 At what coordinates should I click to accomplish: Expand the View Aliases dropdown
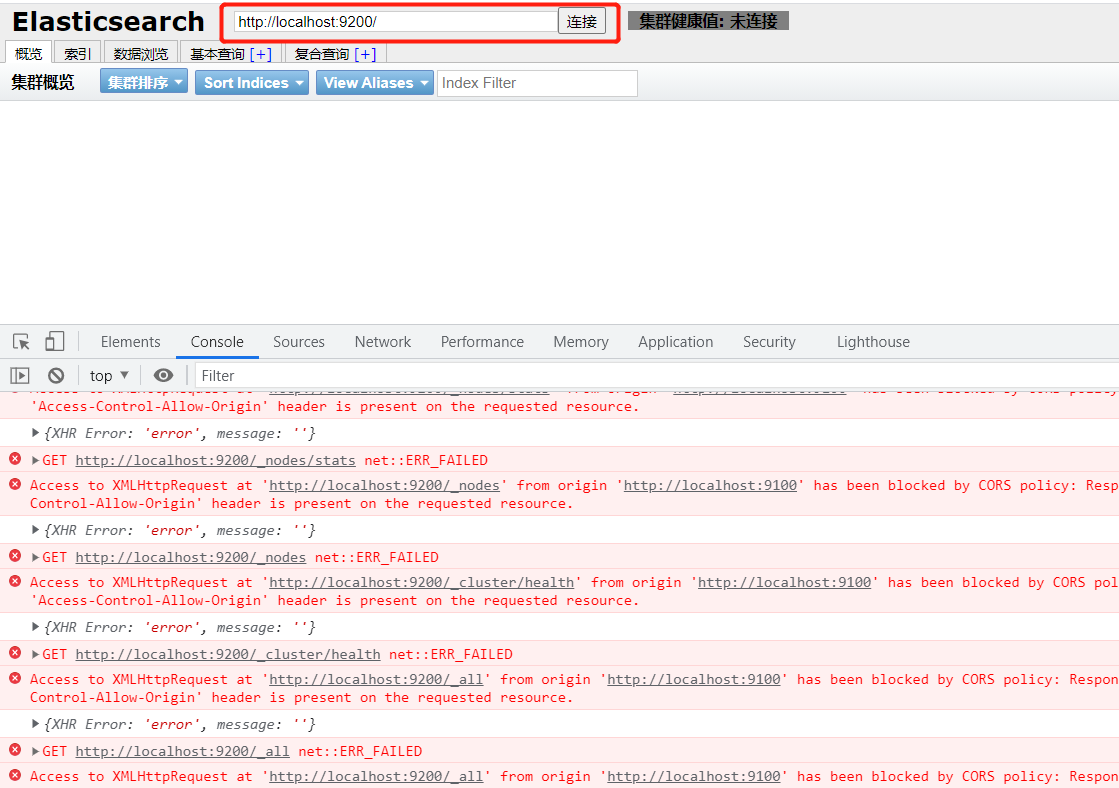coord(374,83)
